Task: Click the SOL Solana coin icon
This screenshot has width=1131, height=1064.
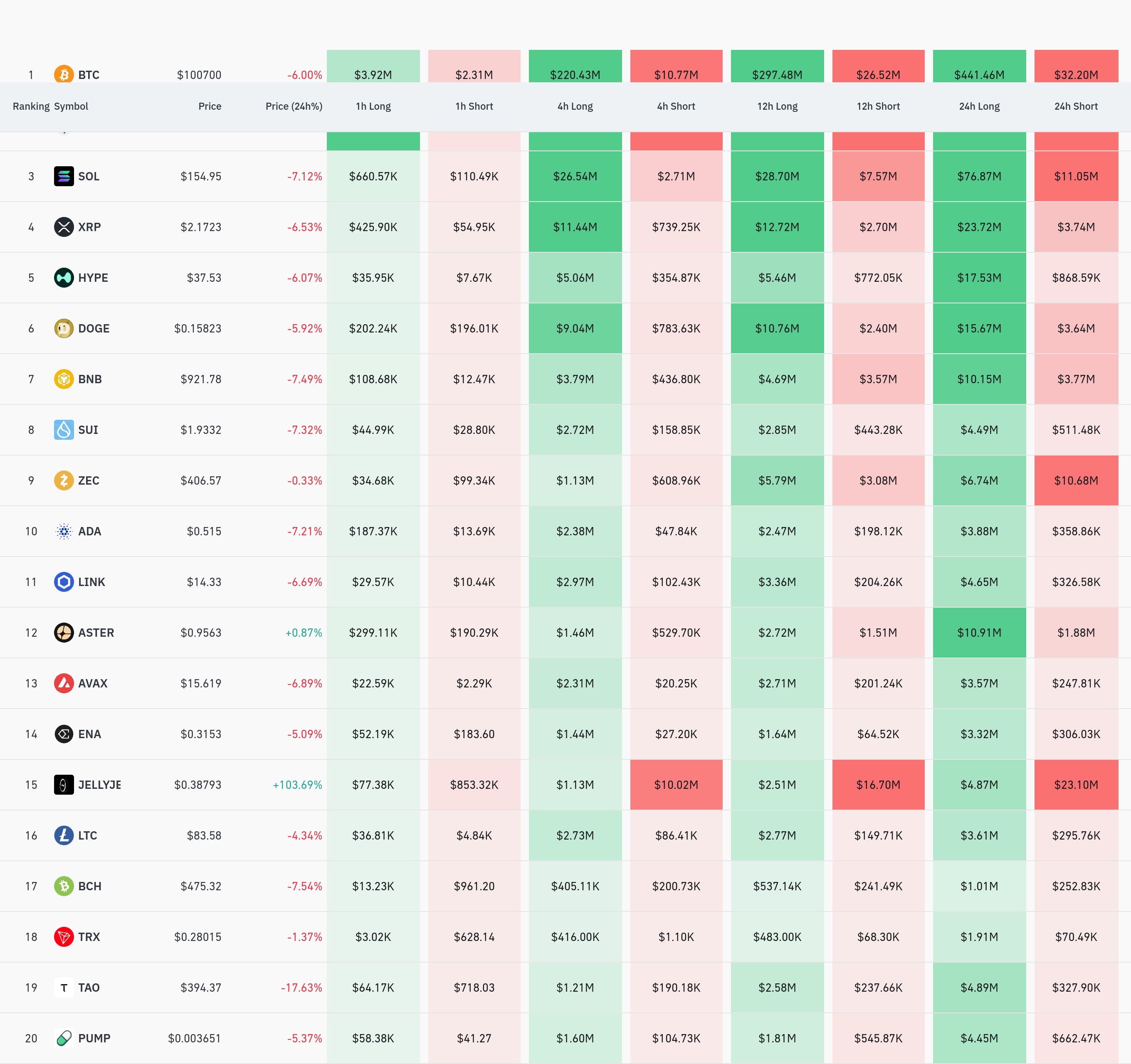Action: click(x=64, y=176)
